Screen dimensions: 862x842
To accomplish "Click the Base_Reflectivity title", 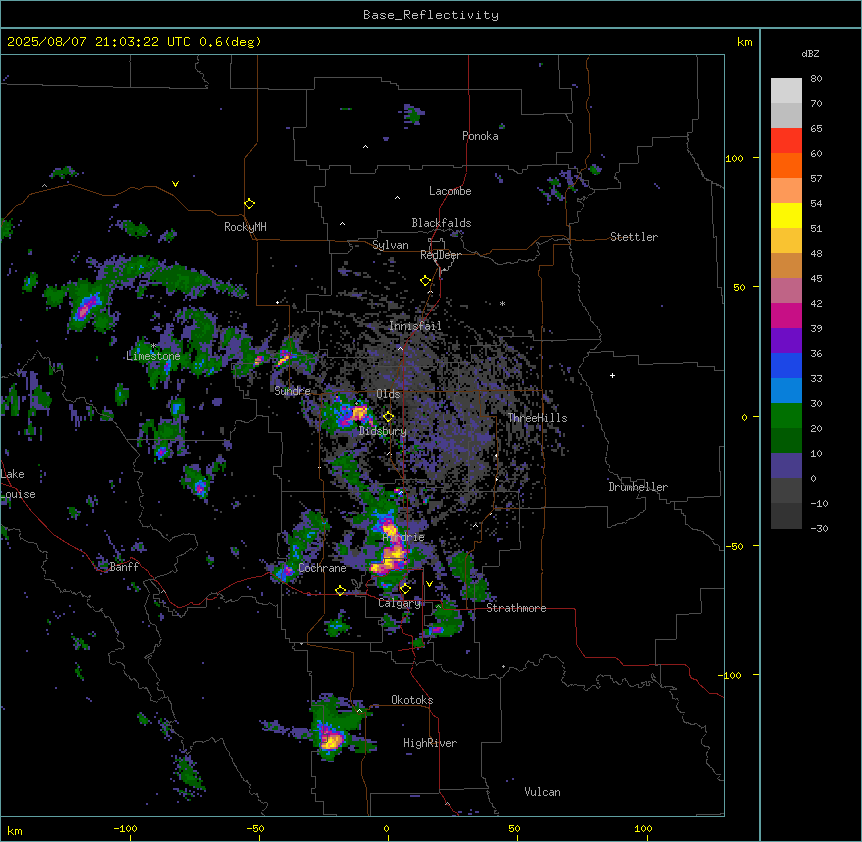I will point(431,15).
